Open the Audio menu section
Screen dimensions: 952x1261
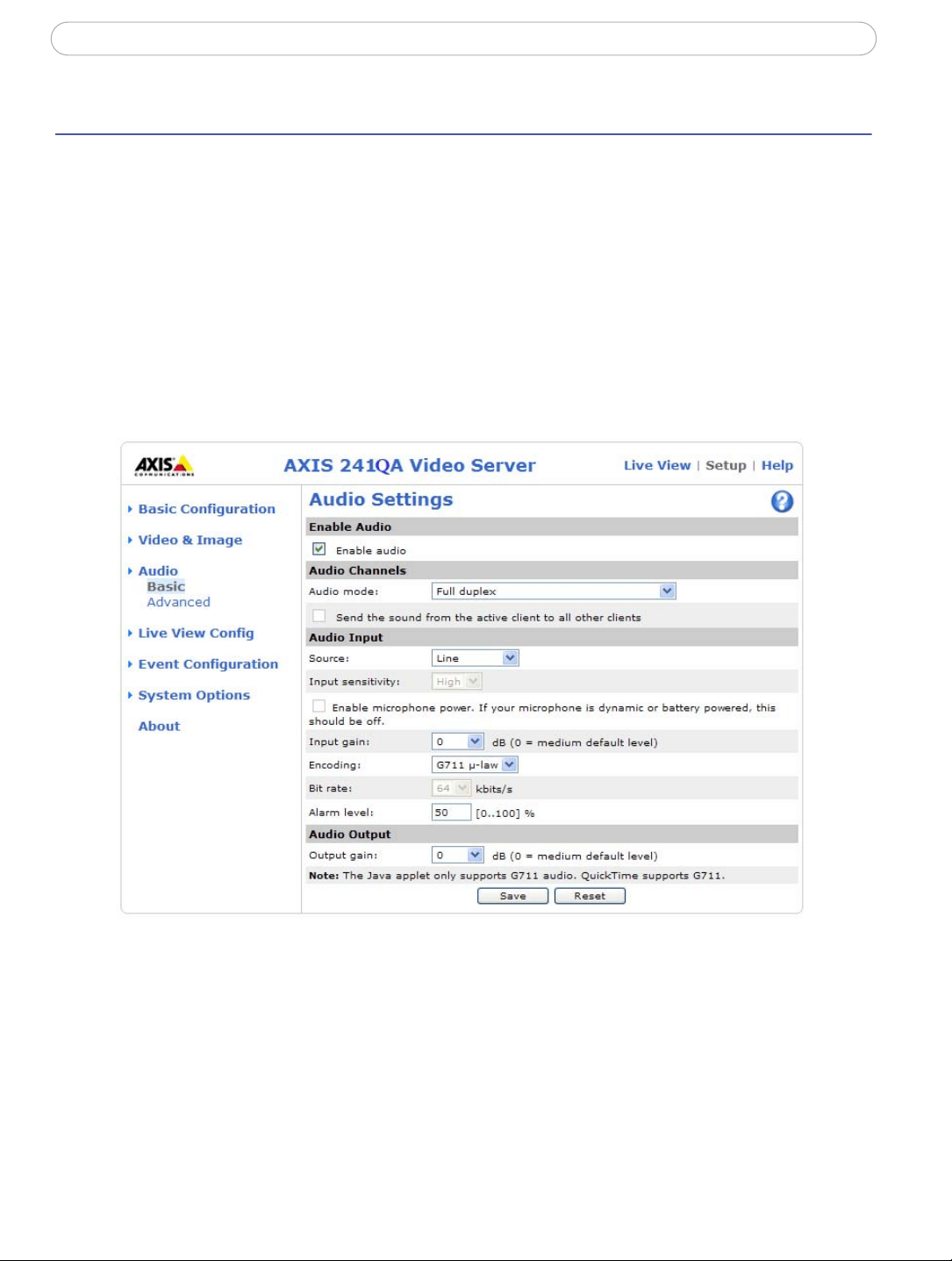coord(158,571)
